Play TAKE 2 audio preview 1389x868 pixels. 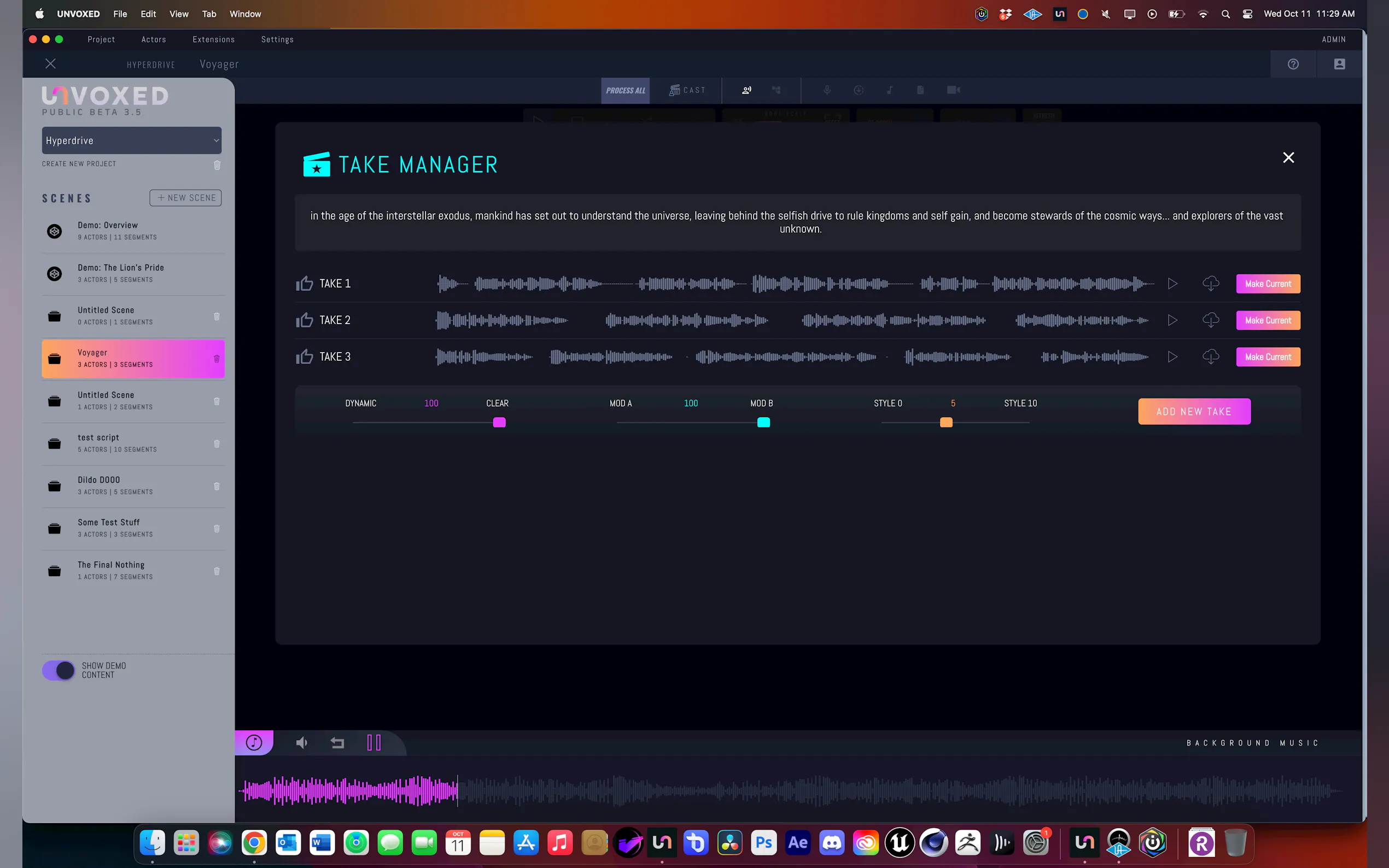tap(1172, 320)
